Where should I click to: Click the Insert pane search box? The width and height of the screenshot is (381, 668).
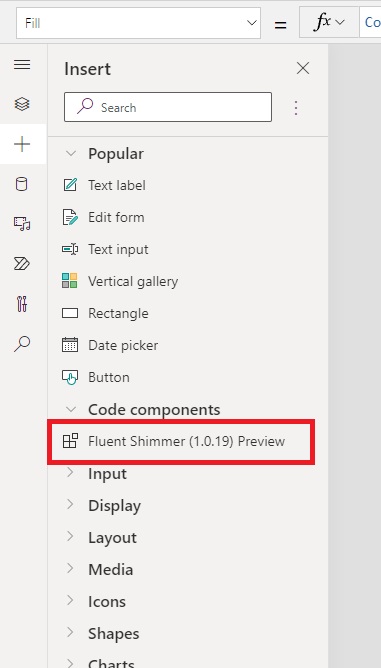coord(168,107)
